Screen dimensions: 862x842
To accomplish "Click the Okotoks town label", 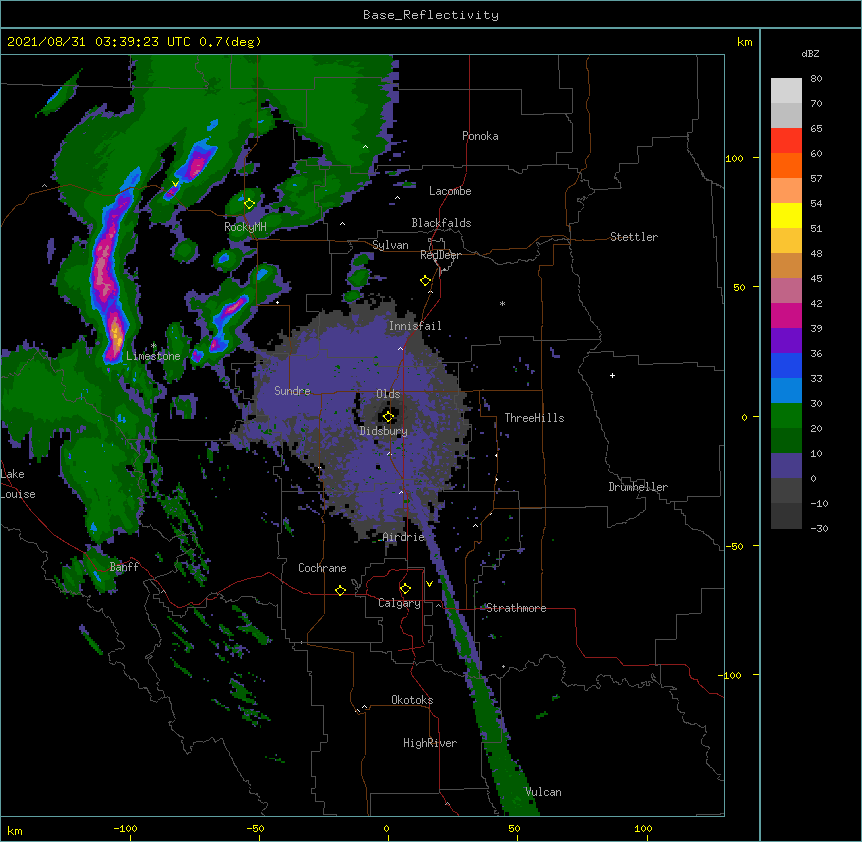I will 412,700.
